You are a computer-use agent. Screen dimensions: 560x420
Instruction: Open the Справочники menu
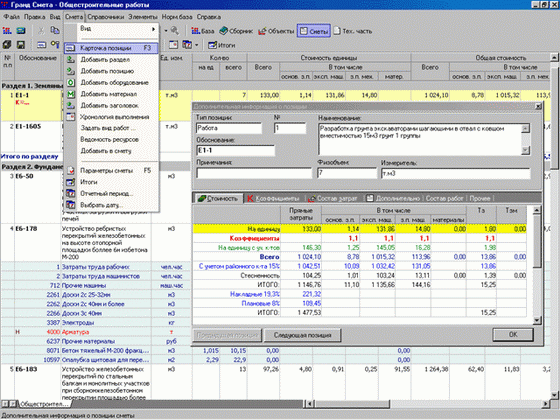(x=105, y=17)
